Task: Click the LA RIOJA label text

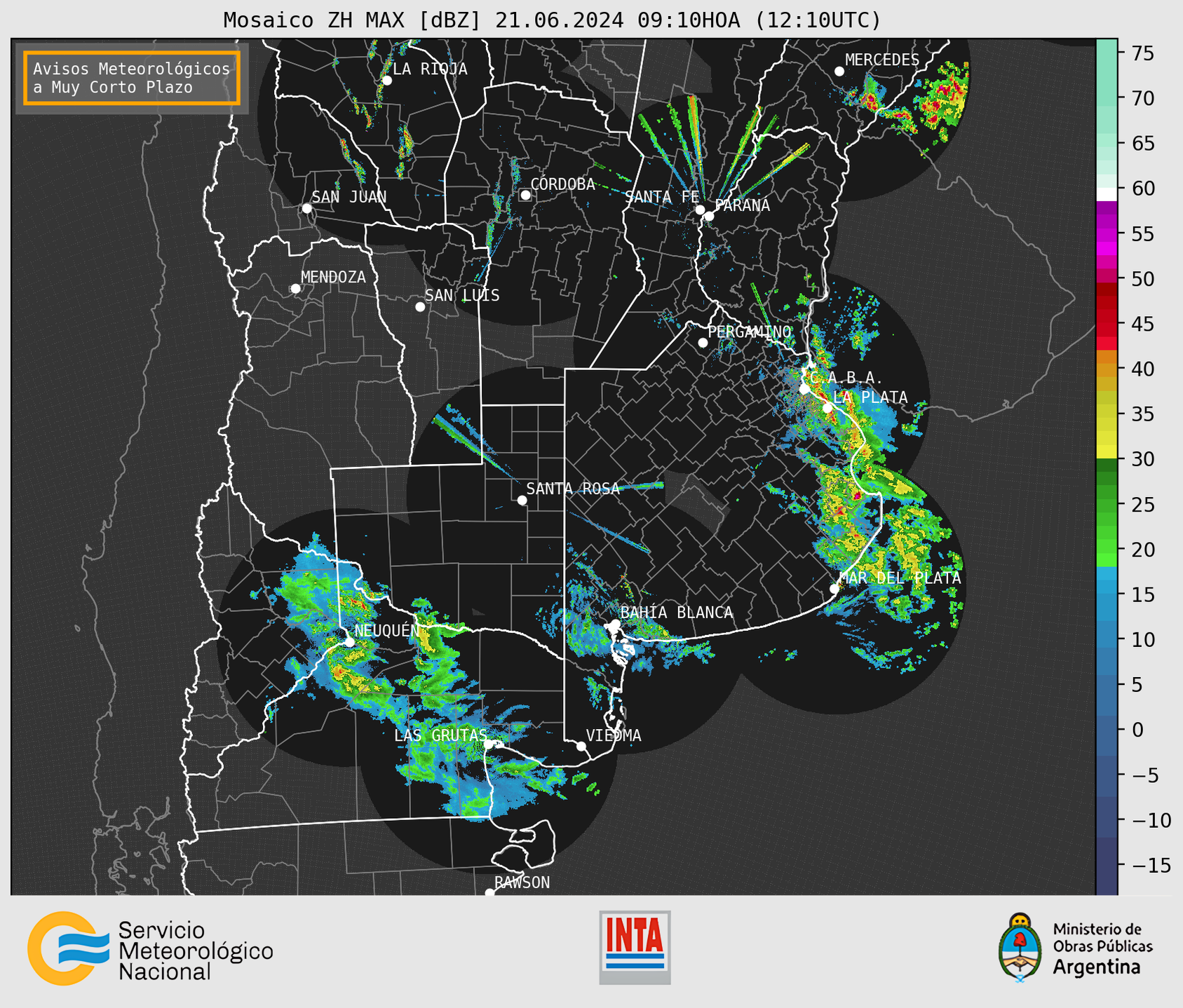Action: pyautogui.click(x=430, y=69)
